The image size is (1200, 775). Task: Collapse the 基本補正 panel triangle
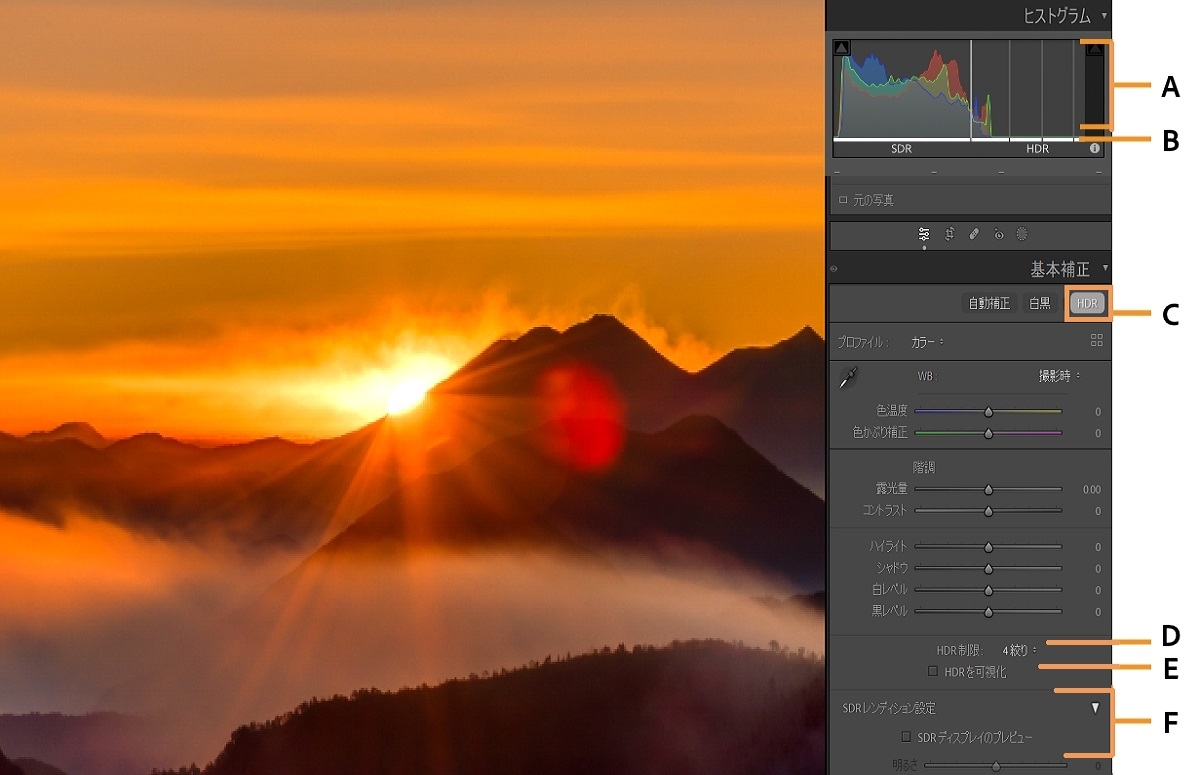pyautogui.click(x=1105, y=268)
